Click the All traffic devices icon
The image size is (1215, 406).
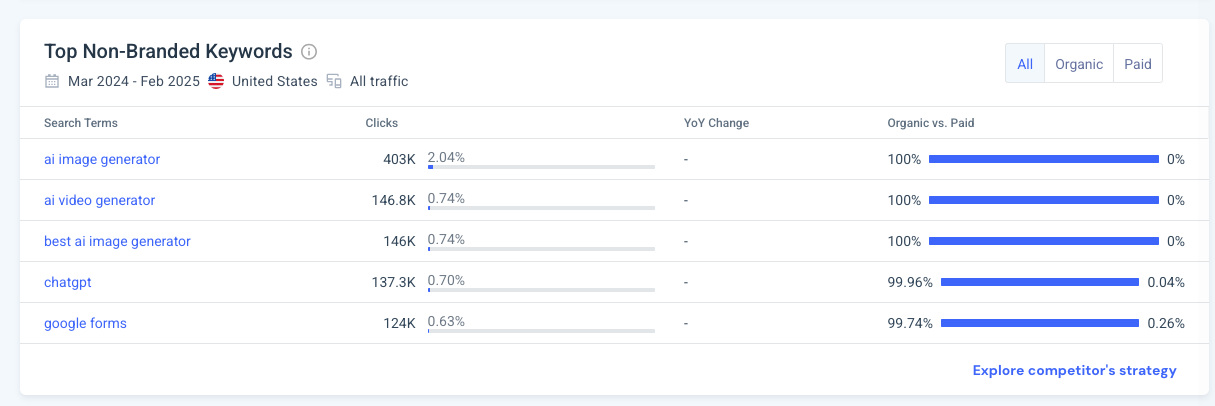coord(334,81)
